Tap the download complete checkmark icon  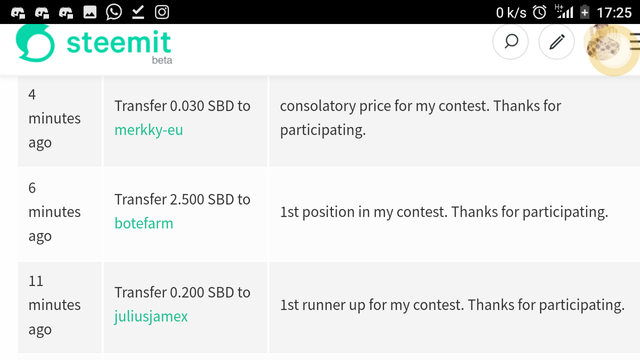point(138,12)
